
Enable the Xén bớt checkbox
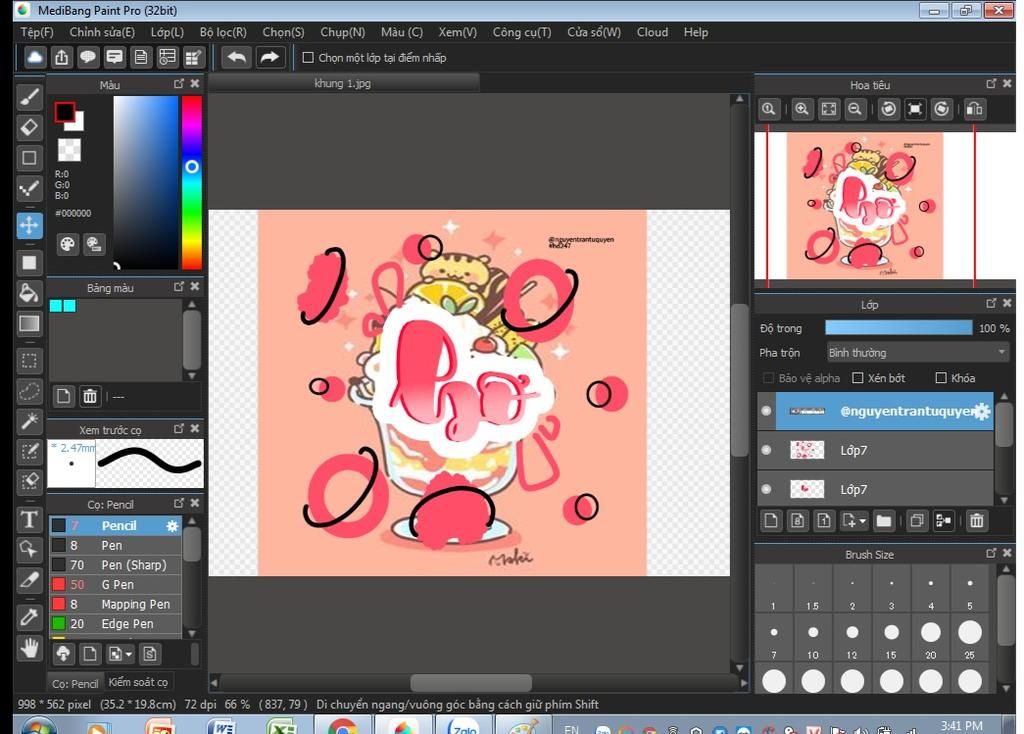click(858, 378)
